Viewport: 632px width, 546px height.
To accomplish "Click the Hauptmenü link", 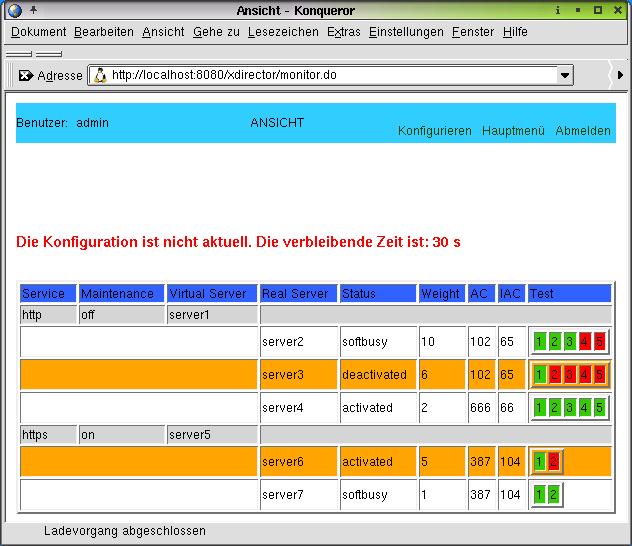I will [x=513, y=131].
